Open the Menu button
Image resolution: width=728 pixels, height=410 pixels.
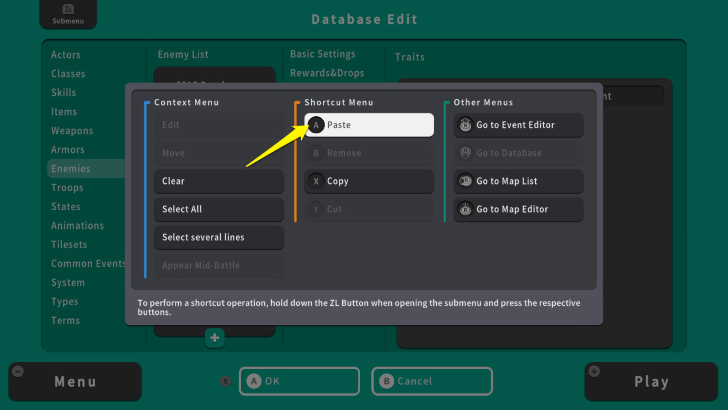click(75, 382)
